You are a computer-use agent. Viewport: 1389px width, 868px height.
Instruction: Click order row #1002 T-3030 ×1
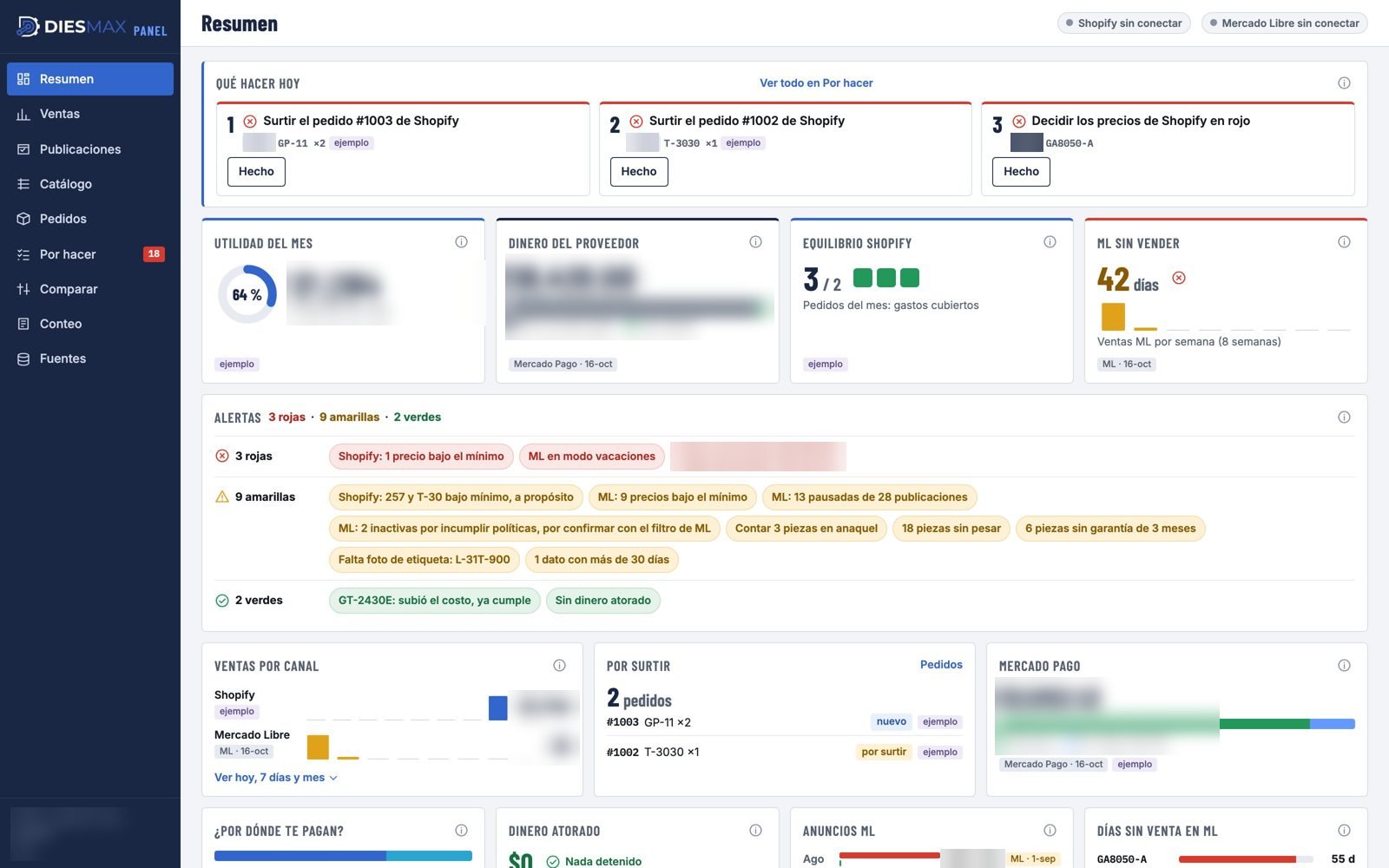784,753
